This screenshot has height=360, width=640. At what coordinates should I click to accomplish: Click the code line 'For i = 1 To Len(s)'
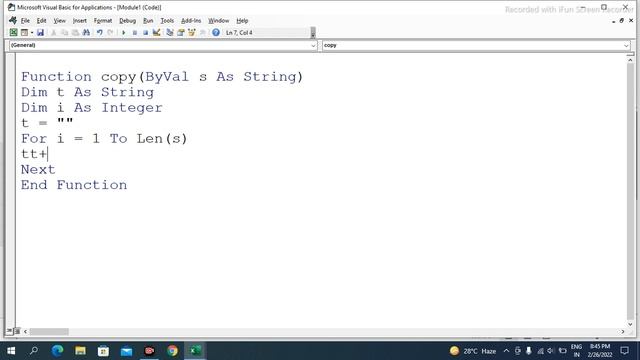click(104, 139)
